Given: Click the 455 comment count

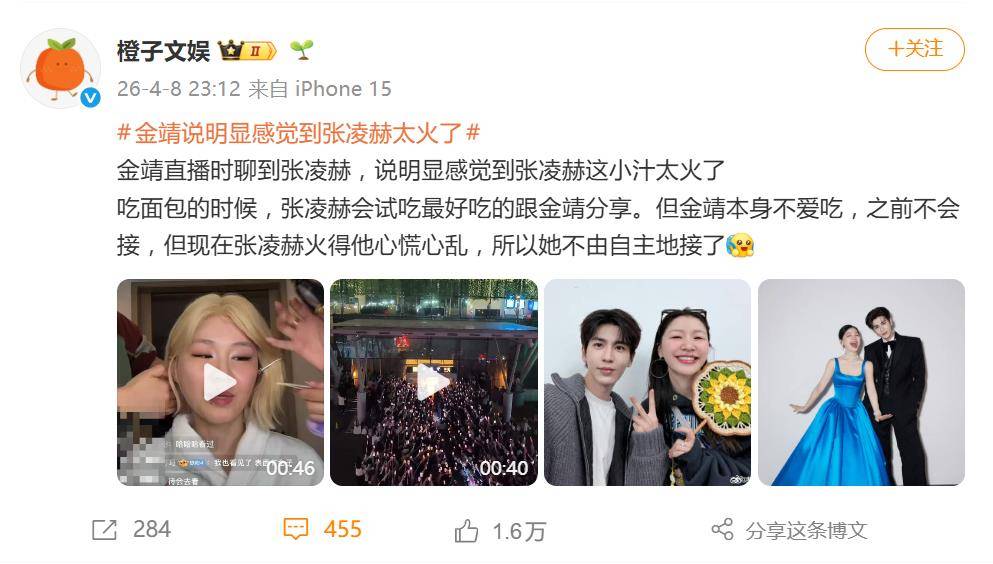Looking at the screenshot, I should [343, 529].
